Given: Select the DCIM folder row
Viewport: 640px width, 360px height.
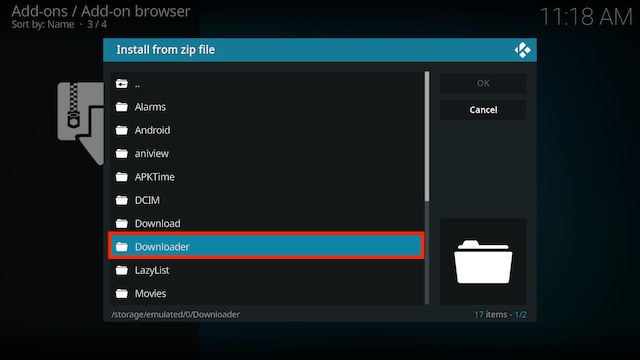Looking at the screenshot, I should (x=267, y=200).
